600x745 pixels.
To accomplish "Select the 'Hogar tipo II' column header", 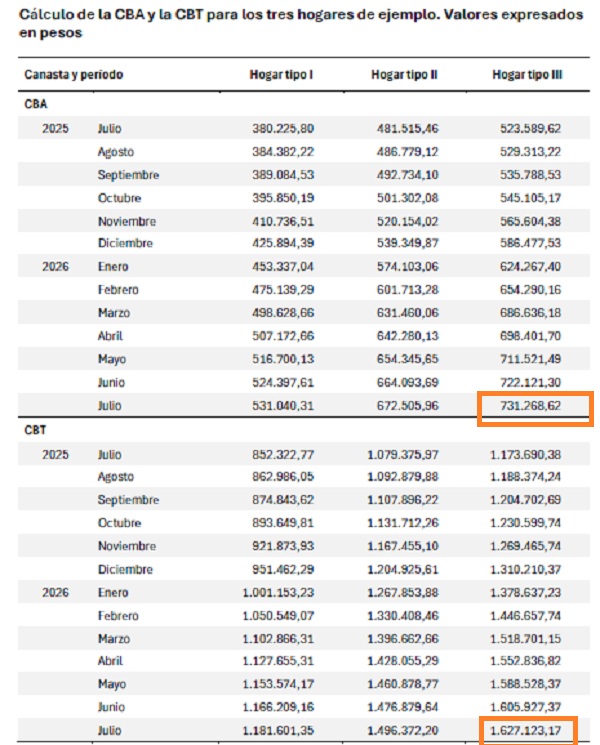I will pyautogui.click(x=404, y=75).
